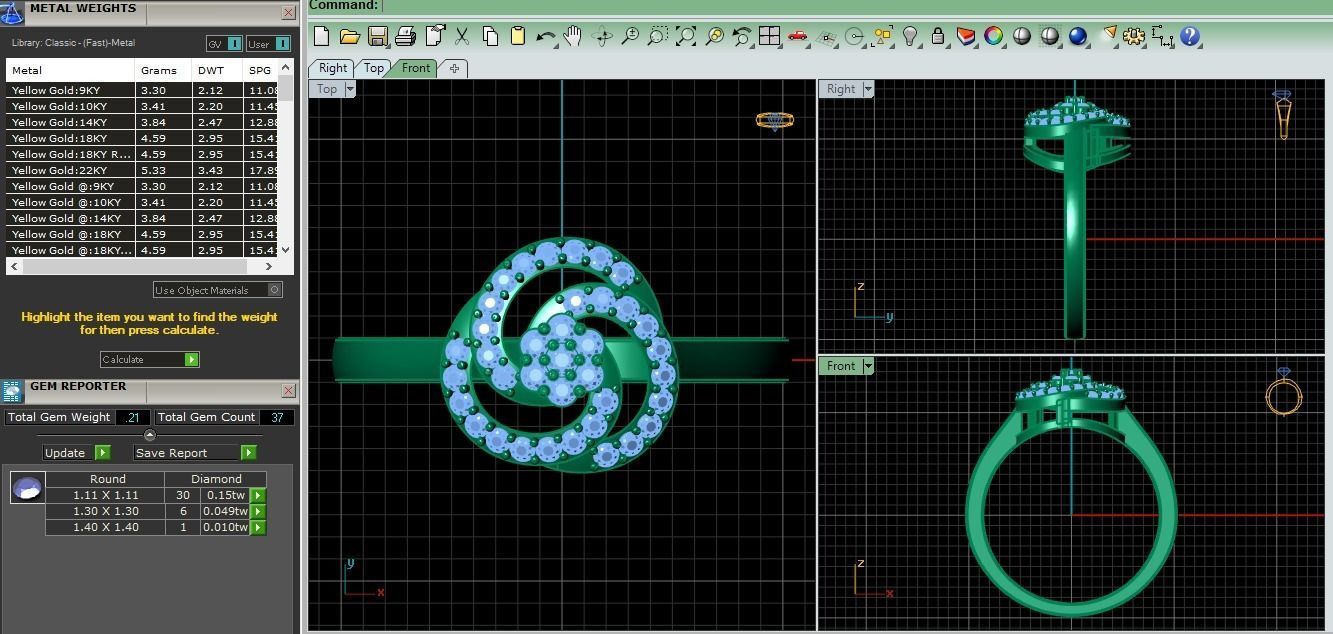This screenshot has width=1333, height=634.
Task: Click the New file icon
Action: click(321, 36)
